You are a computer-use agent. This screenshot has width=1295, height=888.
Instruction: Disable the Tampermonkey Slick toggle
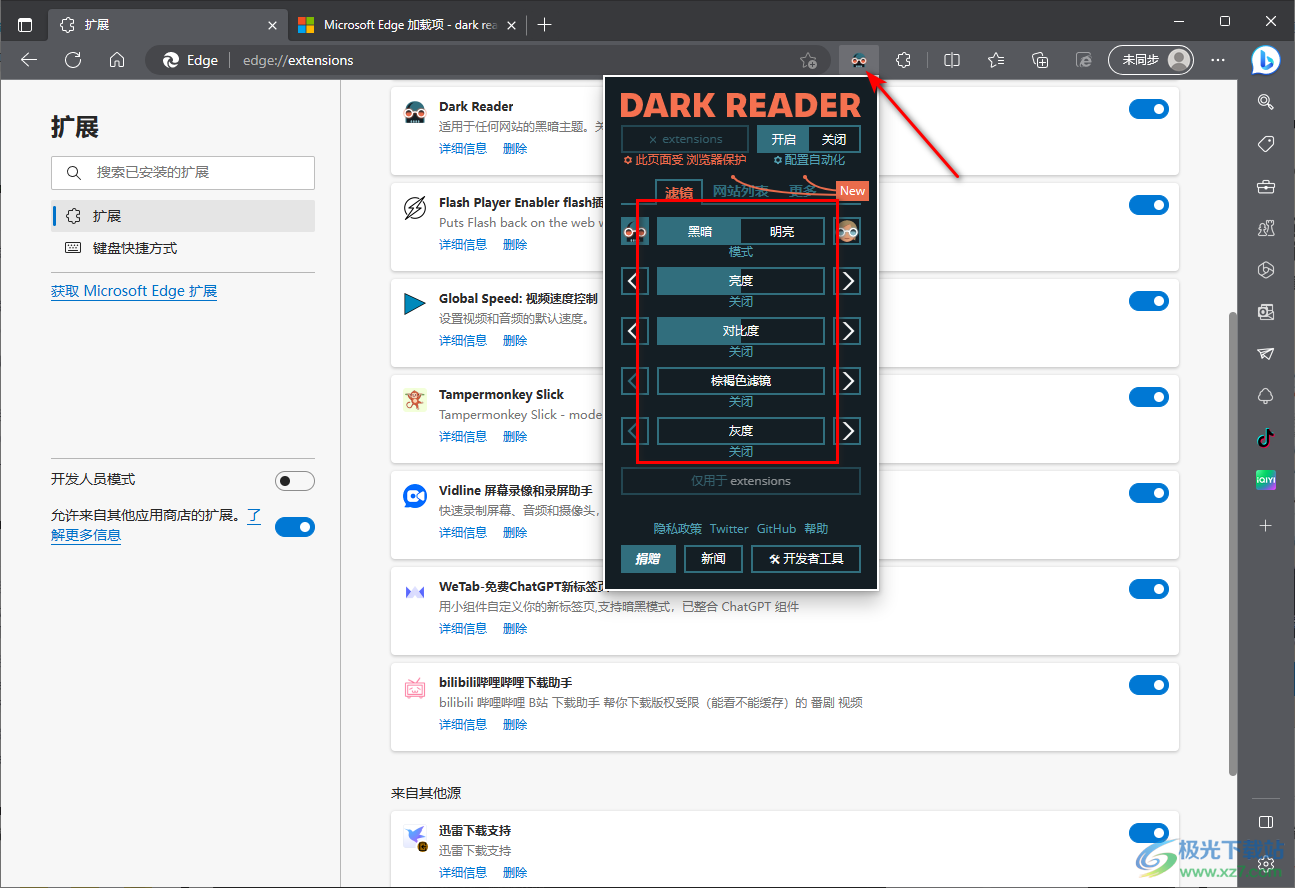pyautogui.click(x=1149, y=397)
